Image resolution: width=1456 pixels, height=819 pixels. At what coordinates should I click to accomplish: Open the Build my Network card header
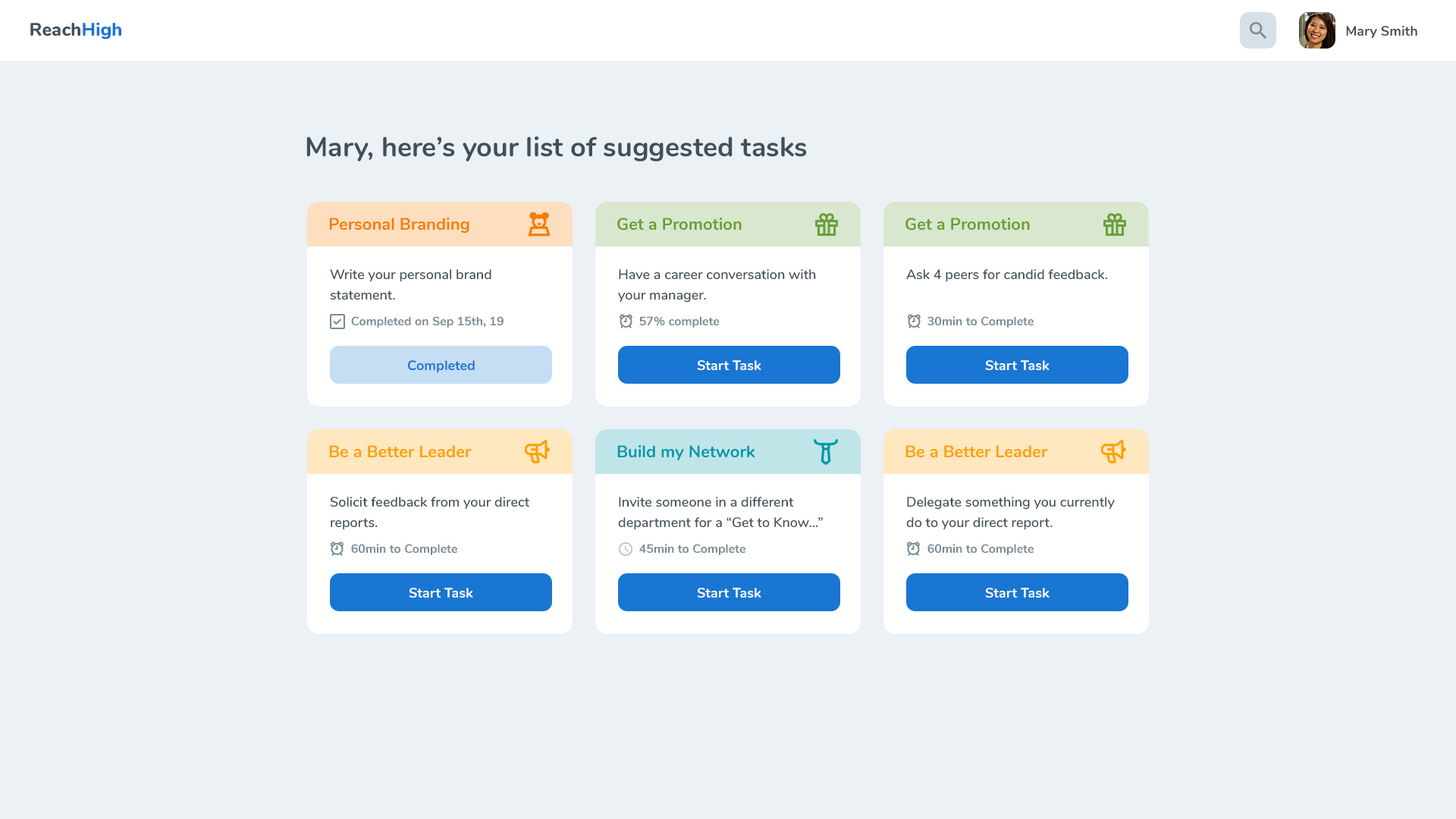[728, 452]
